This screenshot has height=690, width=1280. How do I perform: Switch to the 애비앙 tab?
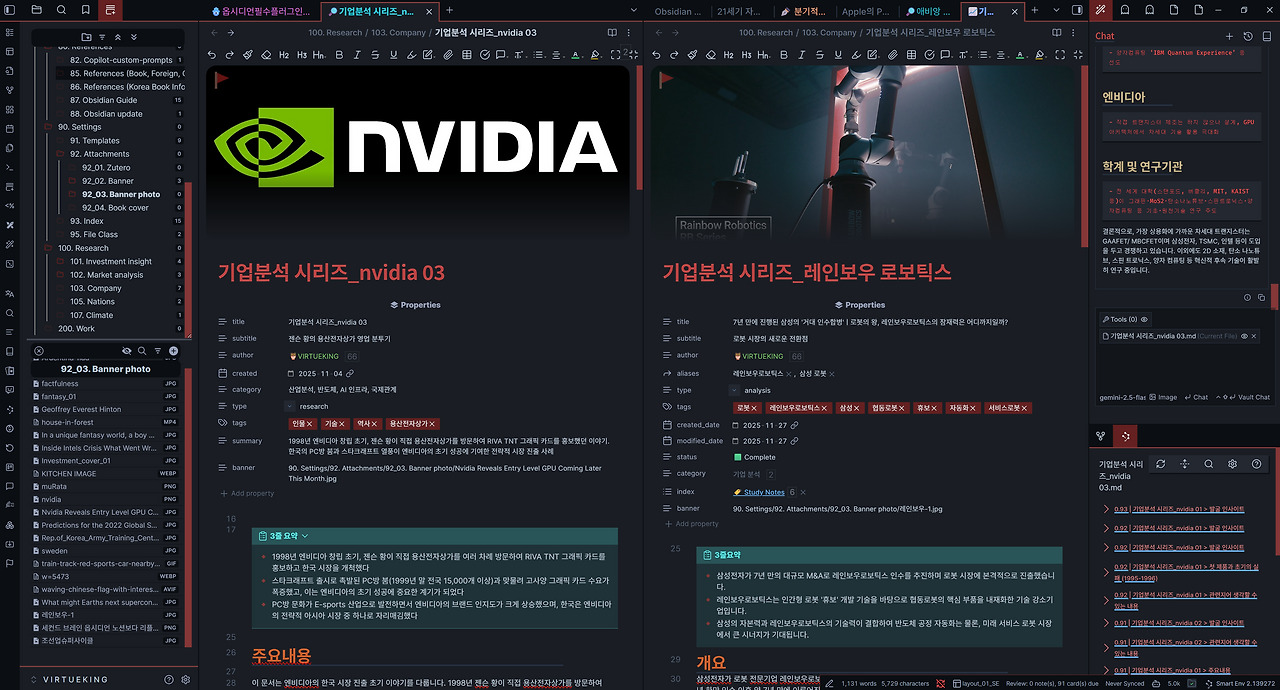coord(927,10)
